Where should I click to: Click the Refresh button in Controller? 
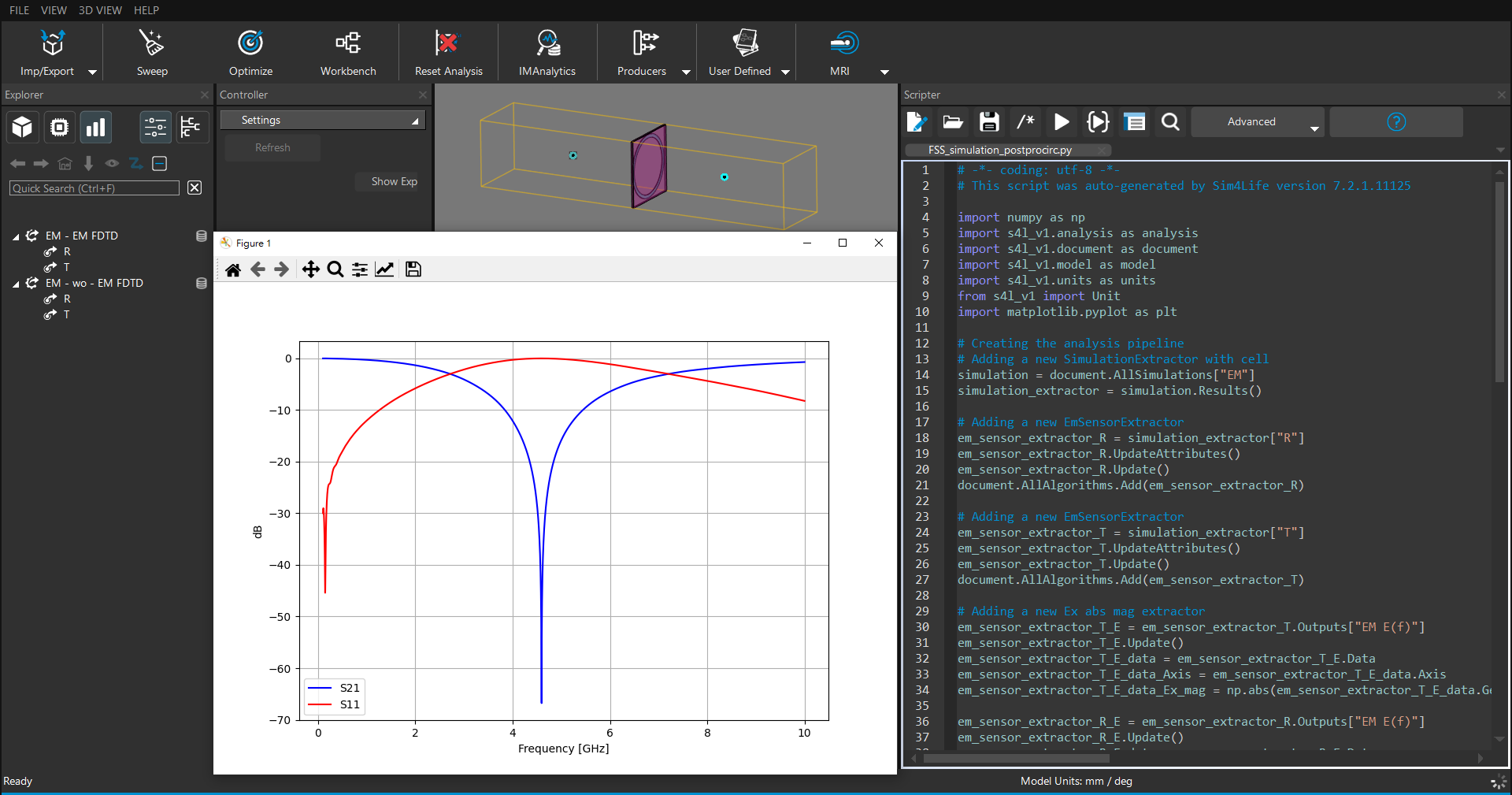click(x=272, y=147)
